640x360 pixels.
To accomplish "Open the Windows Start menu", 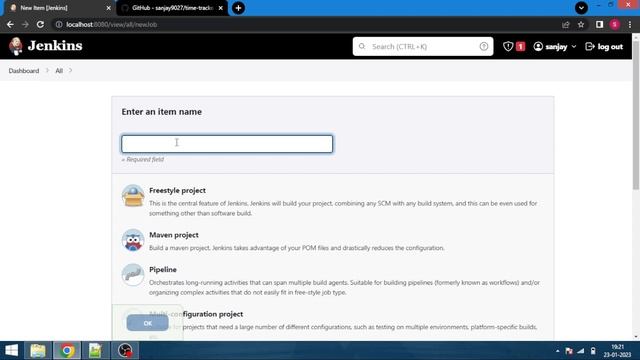I will pos(11,351).
